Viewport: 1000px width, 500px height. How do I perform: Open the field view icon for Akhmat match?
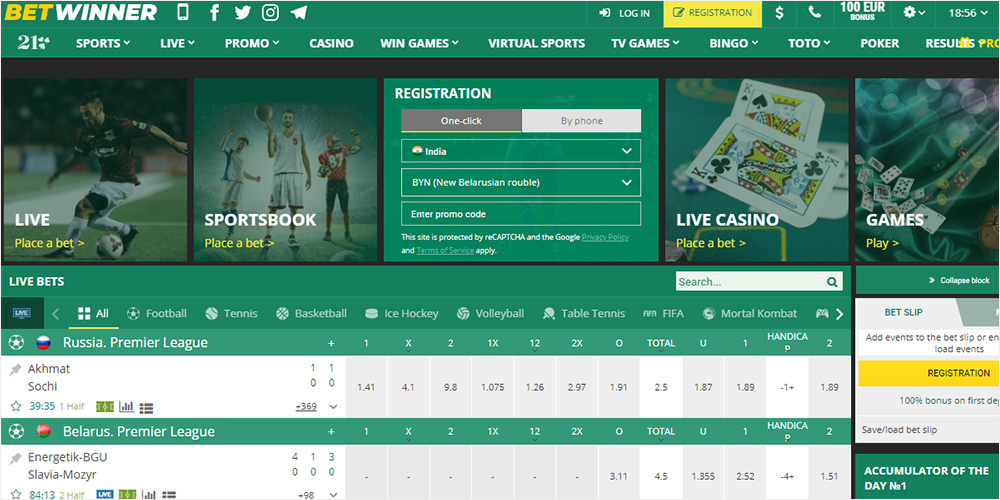click(x=105, y=406)
